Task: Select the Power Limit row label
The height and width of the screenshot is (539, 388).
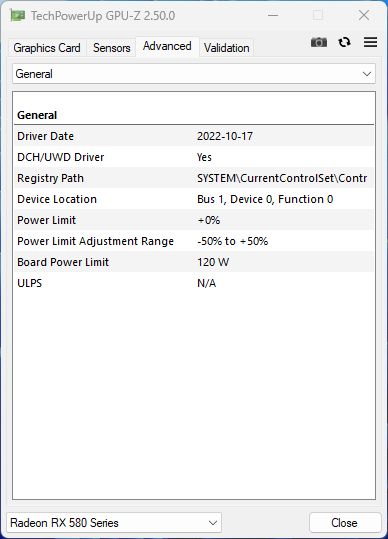Action: click(46, 220)
